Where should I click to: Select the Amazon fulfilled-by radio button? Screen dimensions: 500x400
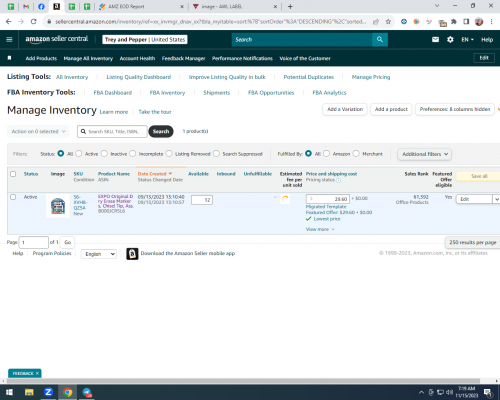coord(326,153)
